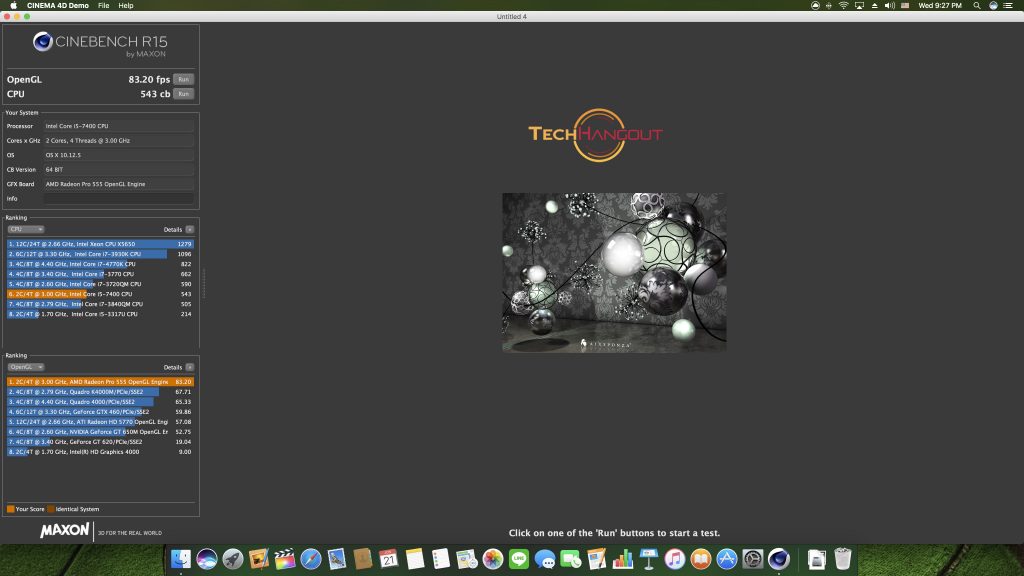Open the volume control in menu bar
1024x576 pixels.
click(889, 5)
